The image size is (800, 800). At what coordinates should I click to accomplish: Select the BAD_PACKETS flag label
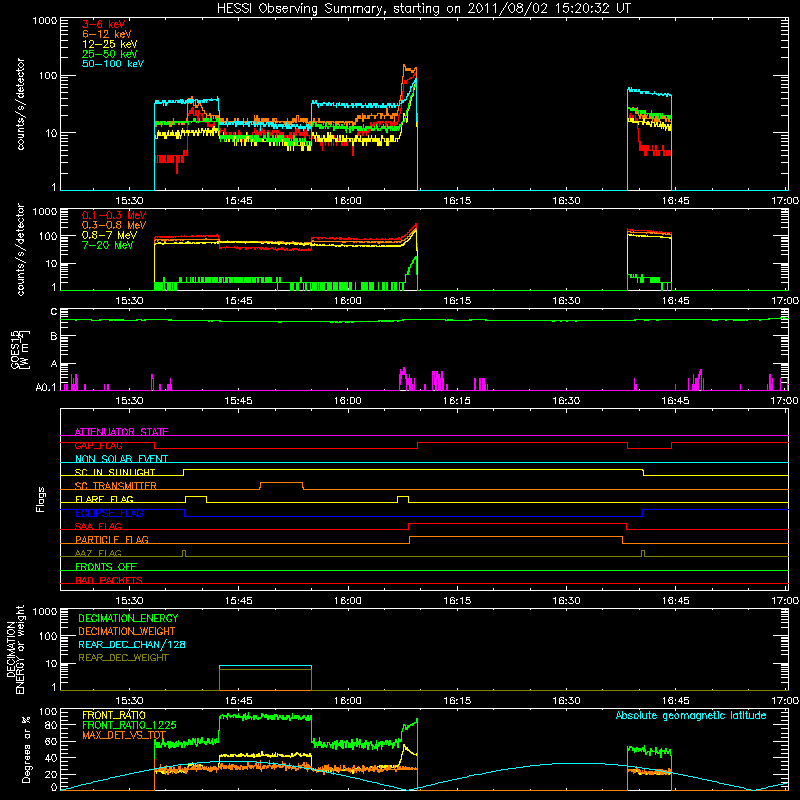[x=109, y=580]
